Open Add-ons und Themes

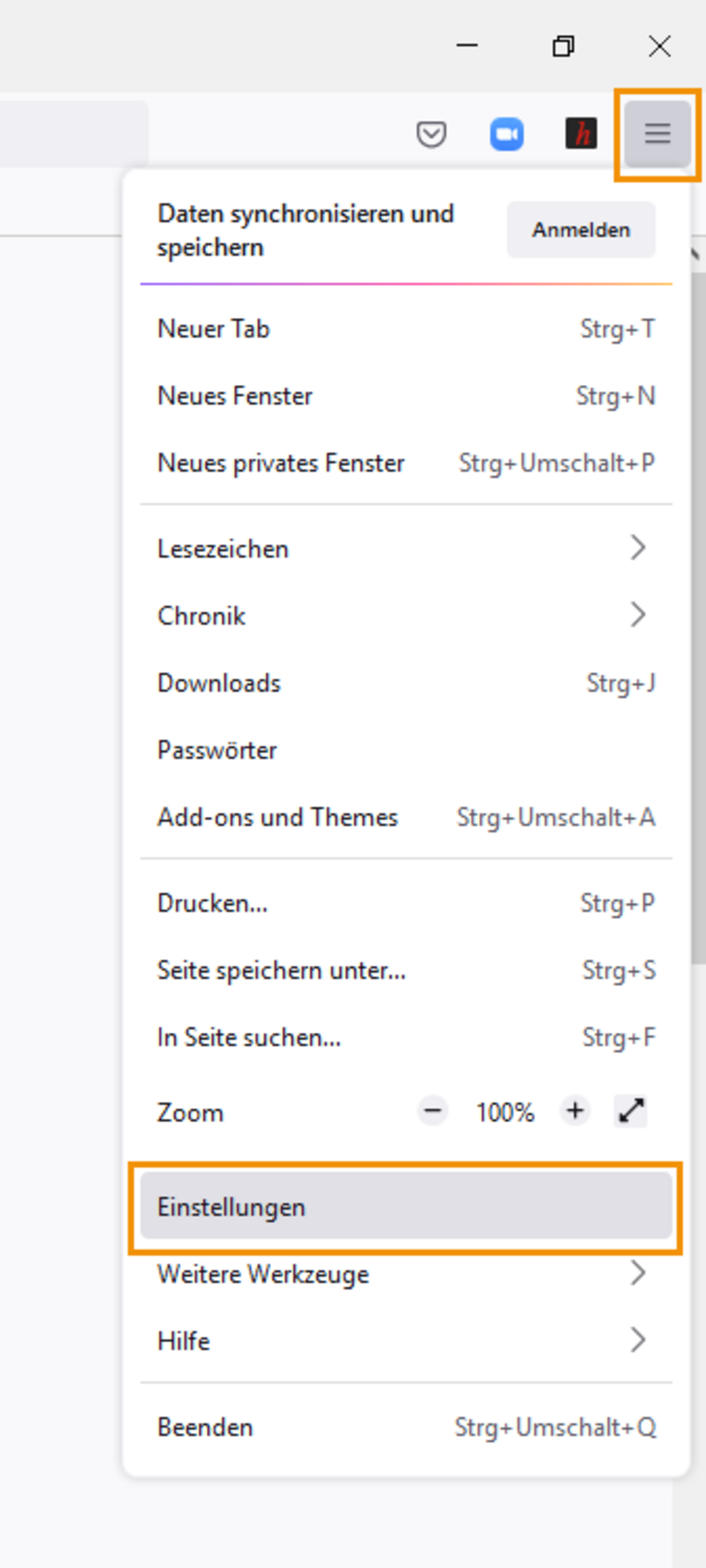[406, 817]
